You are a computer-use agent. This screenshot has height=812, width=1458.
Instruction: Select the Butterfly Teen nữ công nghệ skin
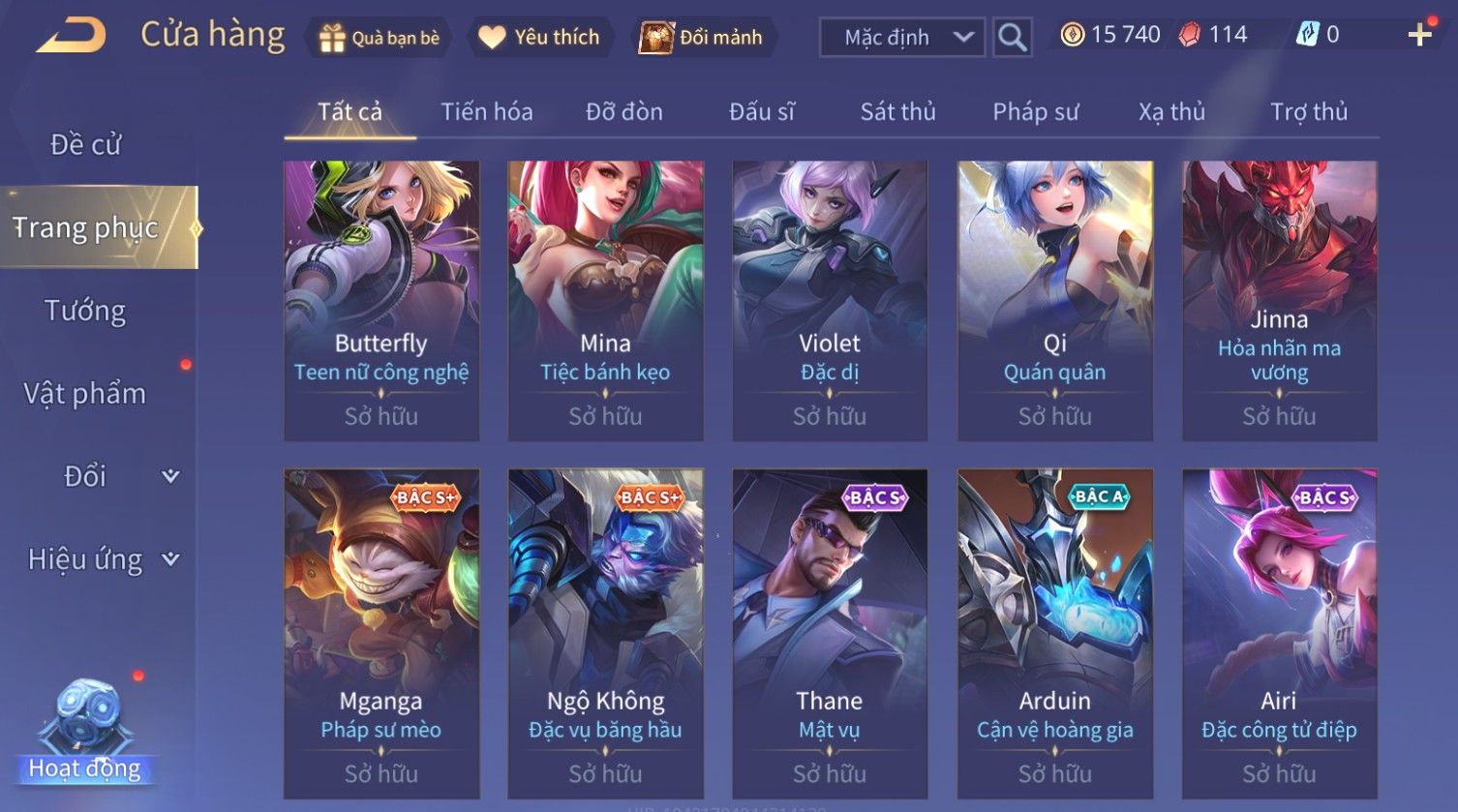(381, 301)
